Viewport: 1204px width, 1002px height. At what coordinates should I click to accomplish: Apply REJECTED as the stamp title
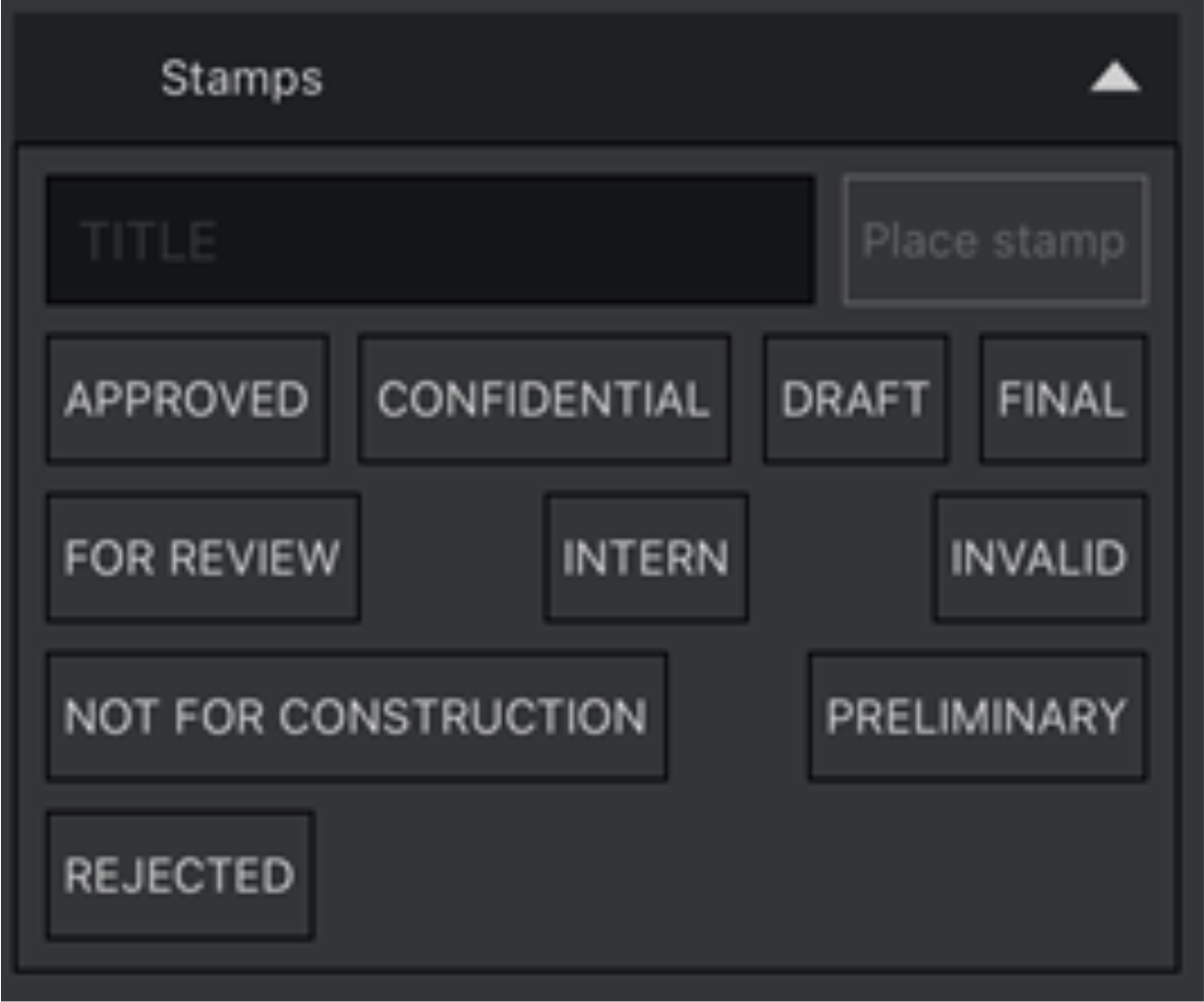pyautogui.click(x=180, y=875)
